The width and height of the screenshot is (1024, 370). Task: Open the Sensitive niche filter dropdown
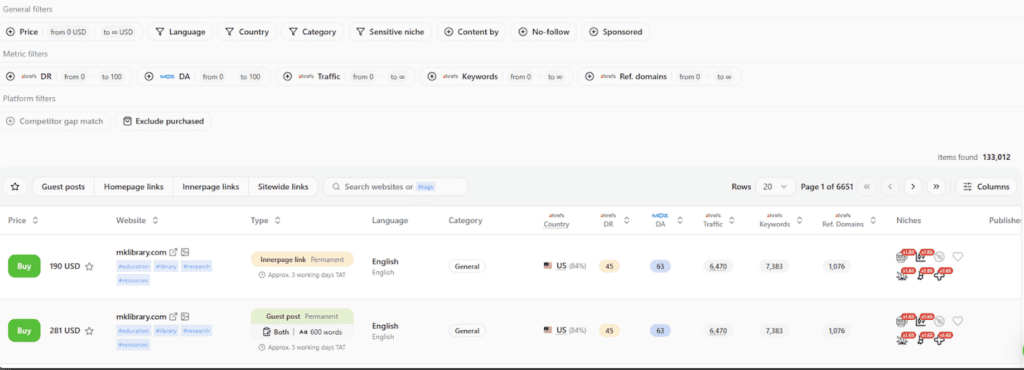(x=390, y=31)
